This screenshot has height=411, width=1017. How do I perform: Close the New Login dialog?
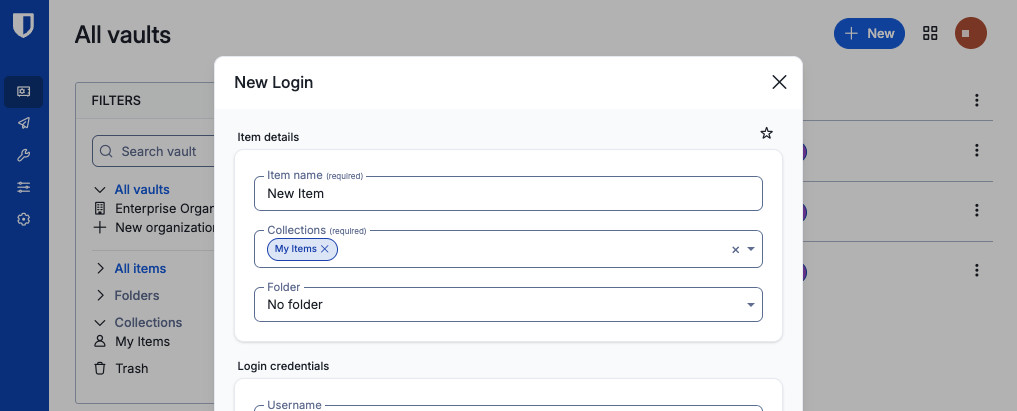point(779,82)
